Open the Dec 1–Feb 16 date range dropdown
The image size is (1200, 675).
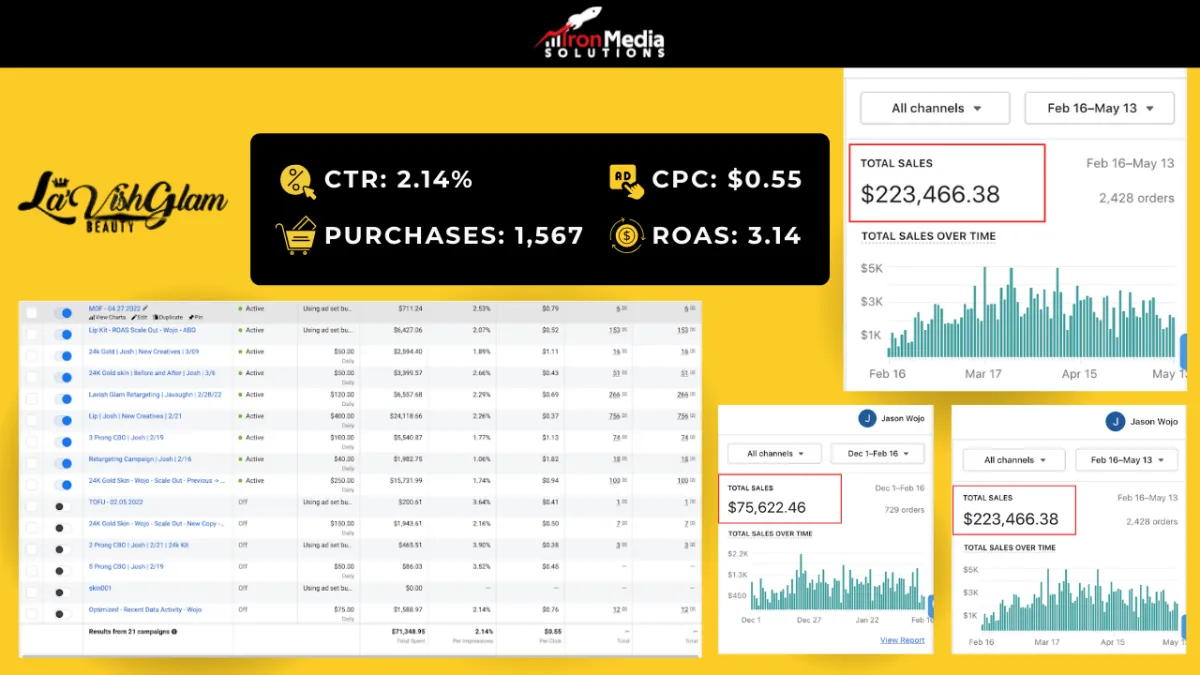(878, 454)
